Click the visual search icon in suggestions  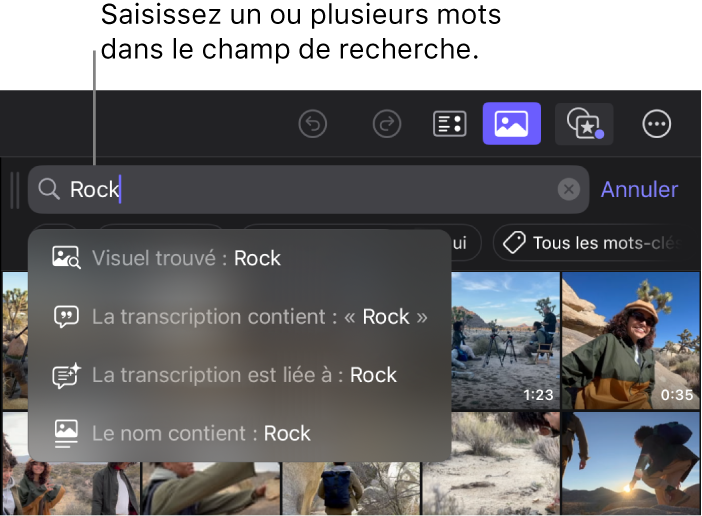[x=66, y=257]
